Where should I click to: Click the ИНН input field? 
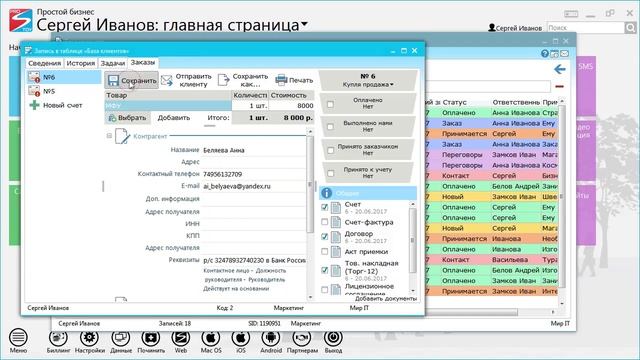click(x=254, y=224)
